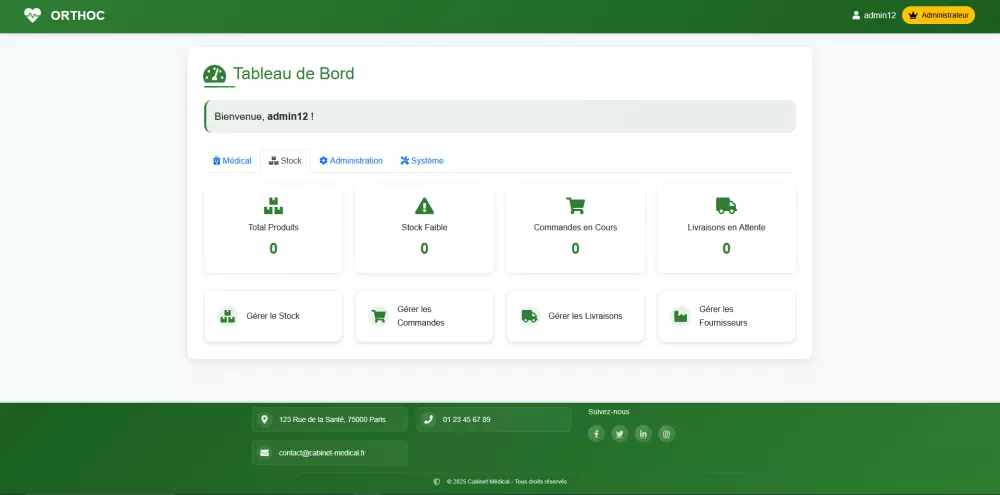Open the Twitter profile icon
The image size is (1000, 495).
(619, 433)
